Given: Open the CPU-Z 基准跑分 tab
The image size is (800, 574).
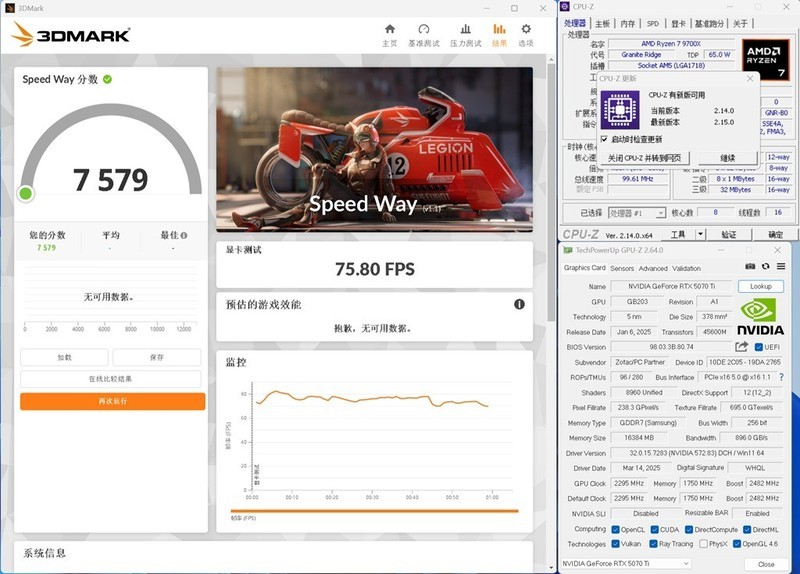Looking at the screenshot, I should pos(710,23).
